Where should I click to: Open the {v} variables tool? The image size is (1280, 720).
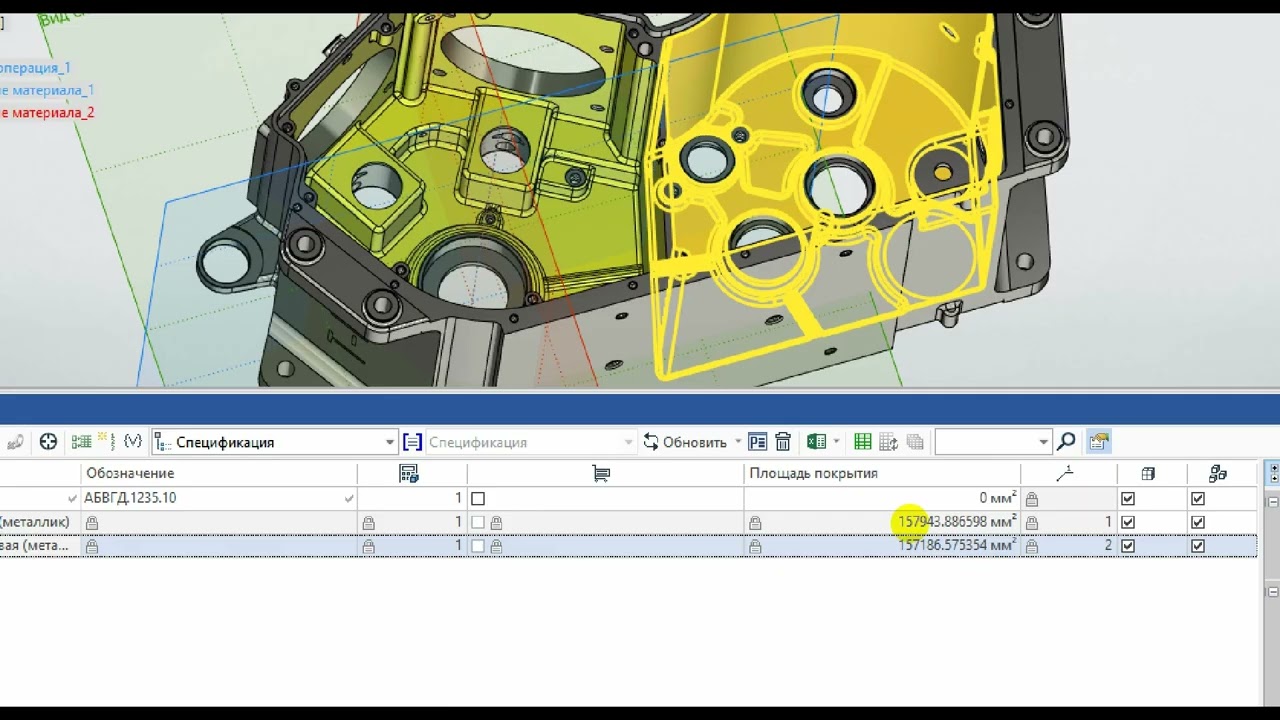[x=132, y=441]
